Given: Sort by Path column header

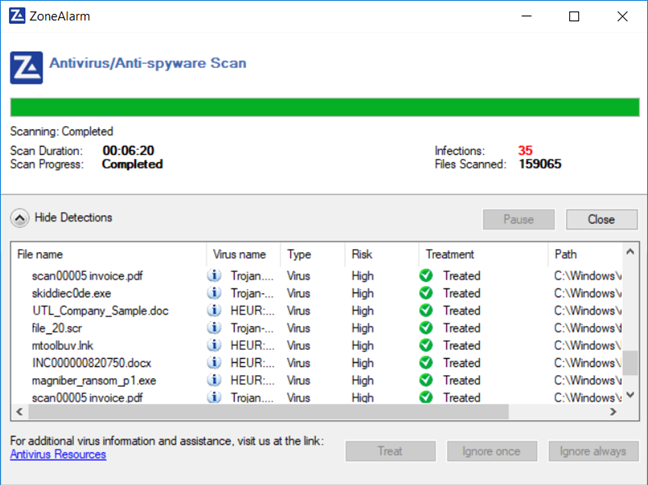Looking at the screenshot, I should pyautogui.click(x=585, y=254).
